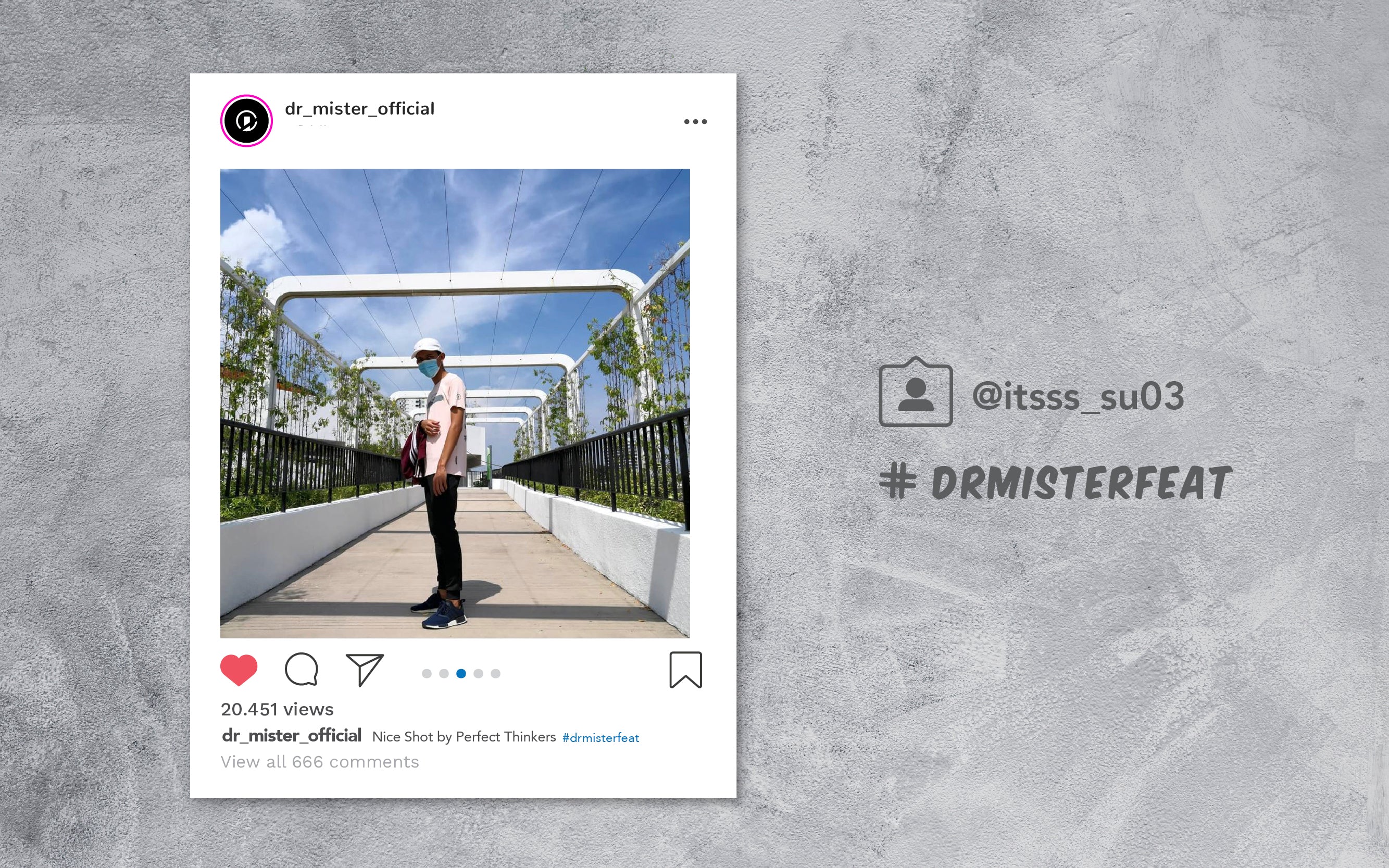View all 666 comments
This screenshot has width=1389, height=868.
(x=320, y=762)
